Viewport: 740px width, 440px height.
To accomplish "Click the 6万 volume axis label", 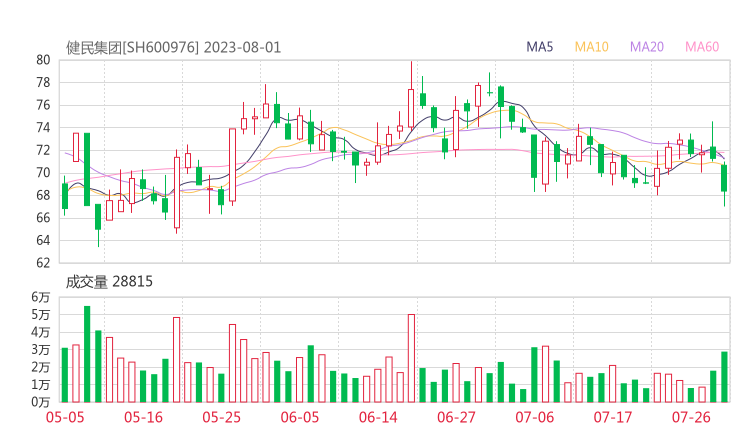I will tap(41, 297).
